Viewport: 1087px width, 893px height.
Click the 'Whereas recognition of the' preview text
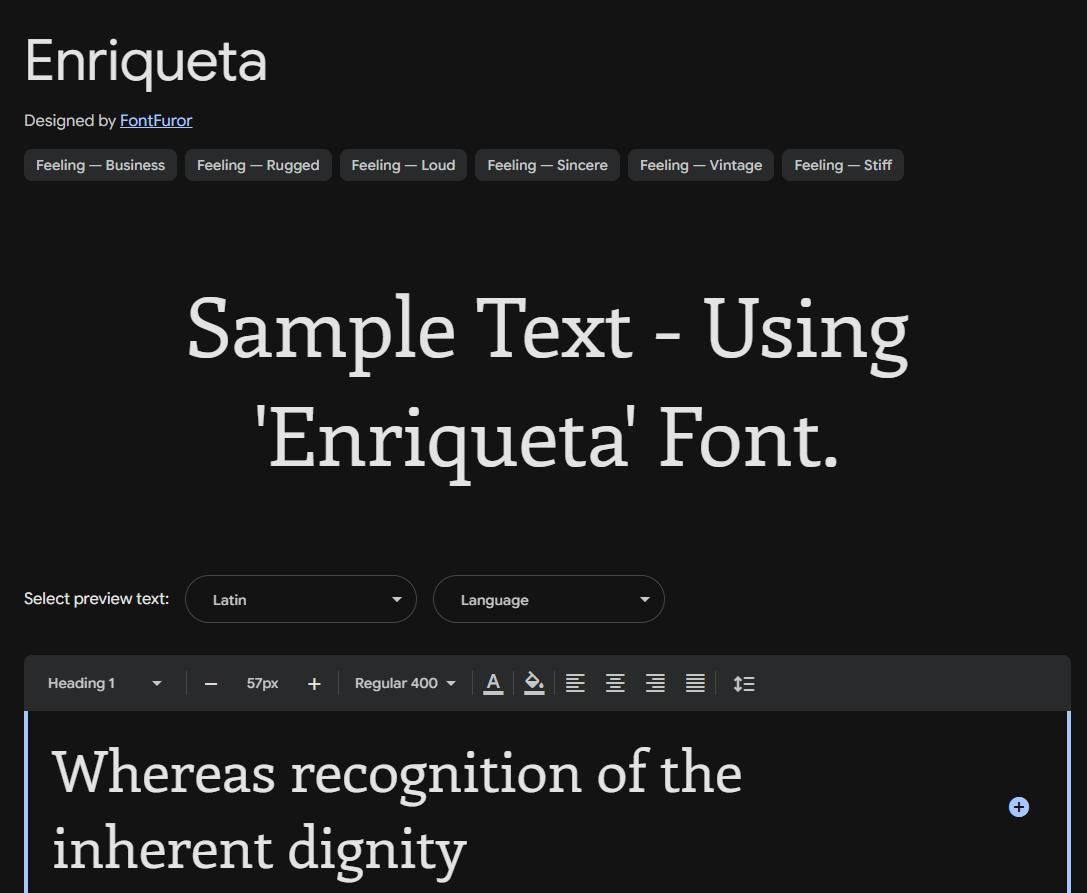397,773
